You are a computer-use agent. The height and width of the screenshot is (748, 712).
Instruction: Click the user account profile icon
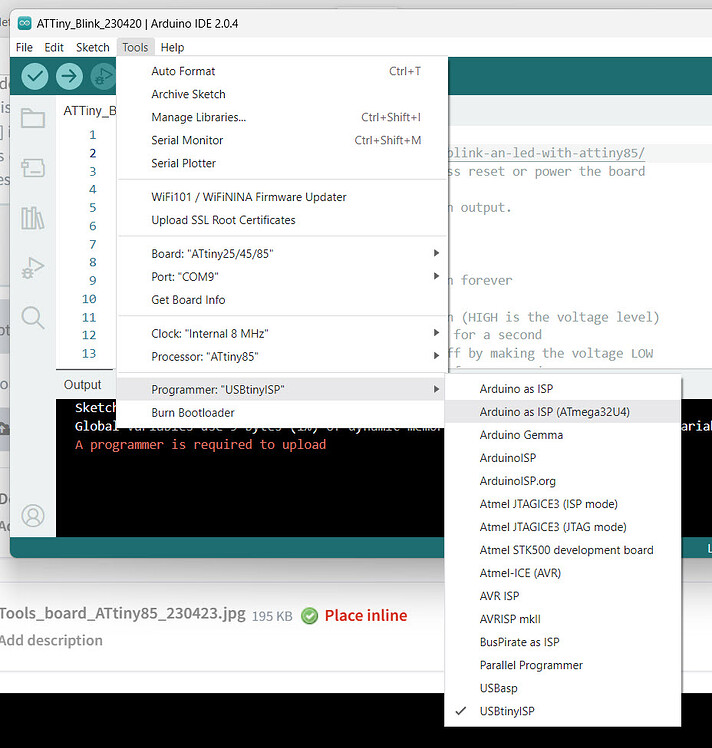tap(33, 516)
